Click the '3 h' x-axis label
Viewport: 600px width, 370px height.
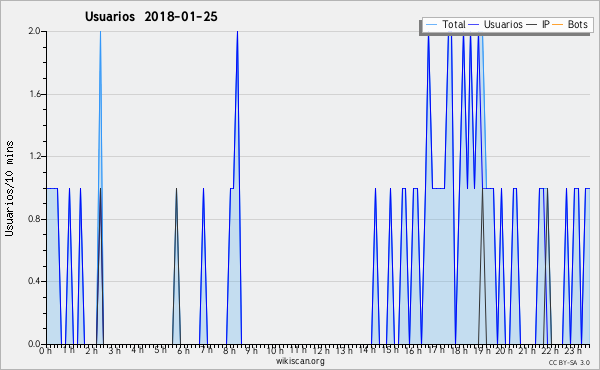[x=114, y=351]
